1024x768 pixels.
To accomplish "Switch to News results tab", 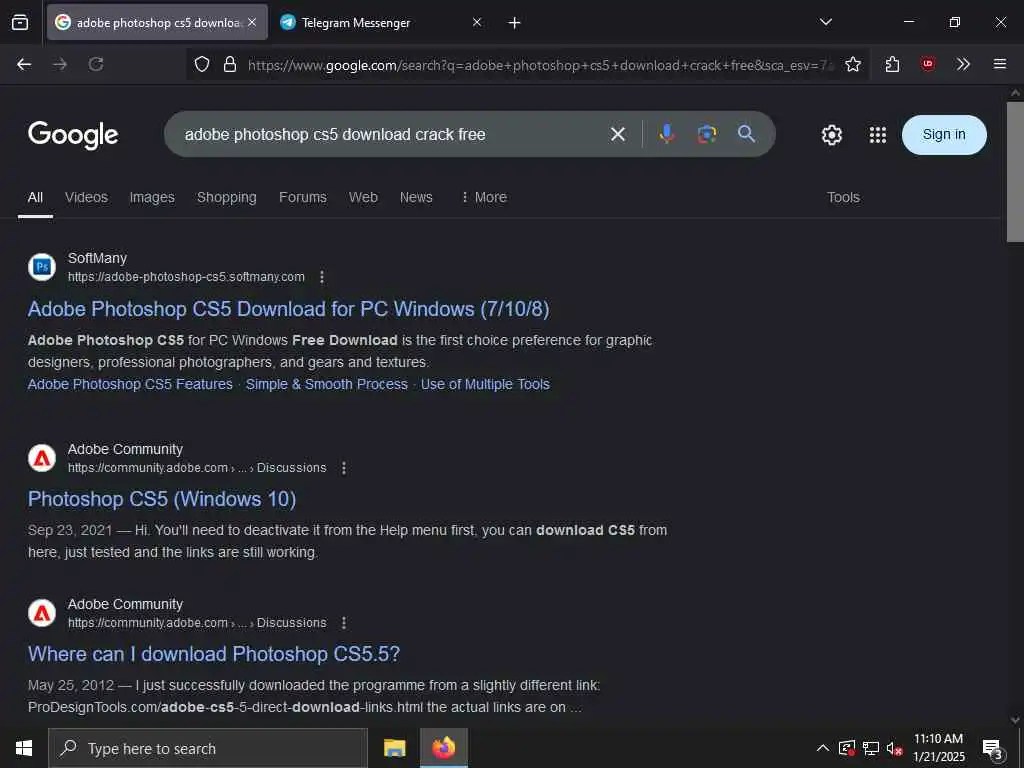I will click(416, 197).
